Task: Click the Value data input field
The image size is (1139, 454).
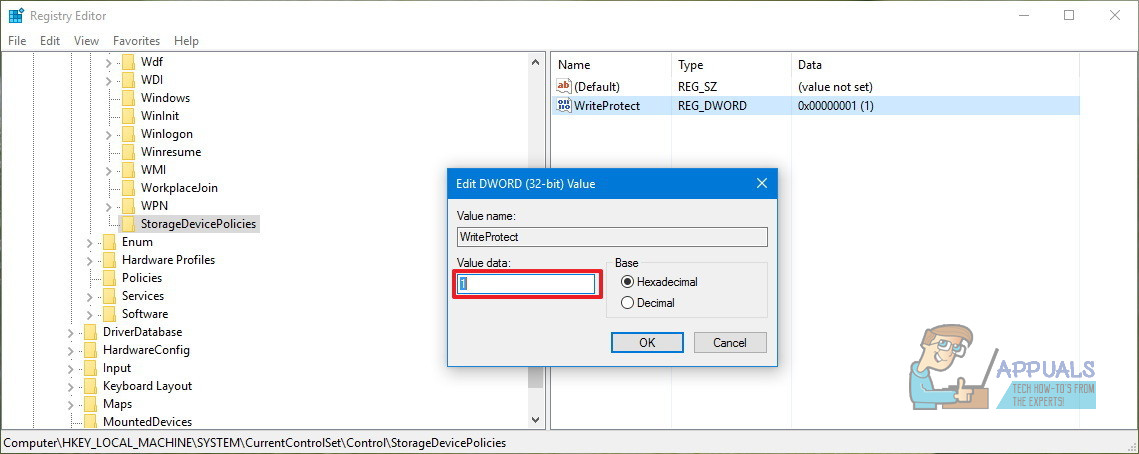Action: pos(526,284)
